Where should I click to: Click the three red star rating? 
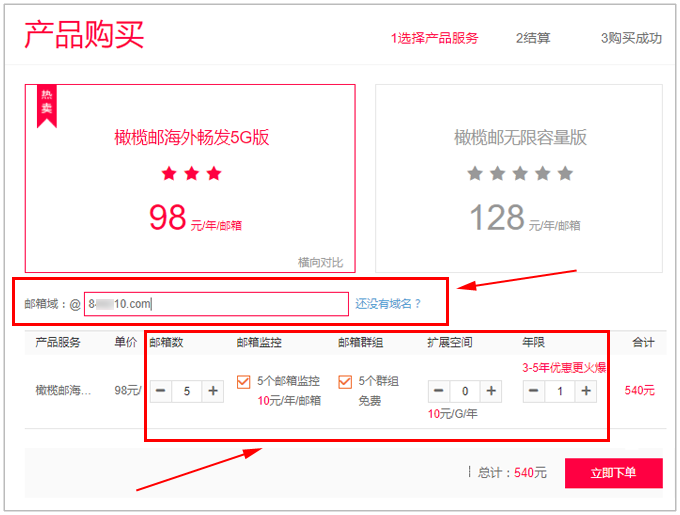(191, 174)
